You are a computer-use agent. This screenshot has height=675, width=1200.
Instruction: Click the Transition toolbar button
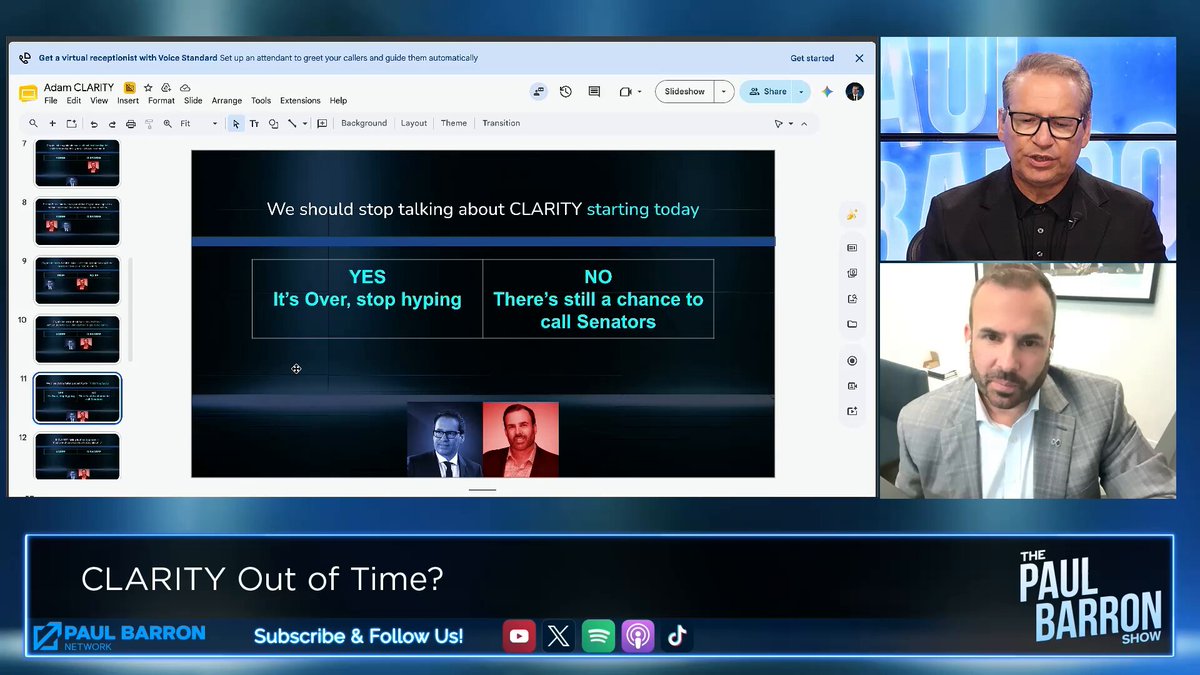coord(501,124)
